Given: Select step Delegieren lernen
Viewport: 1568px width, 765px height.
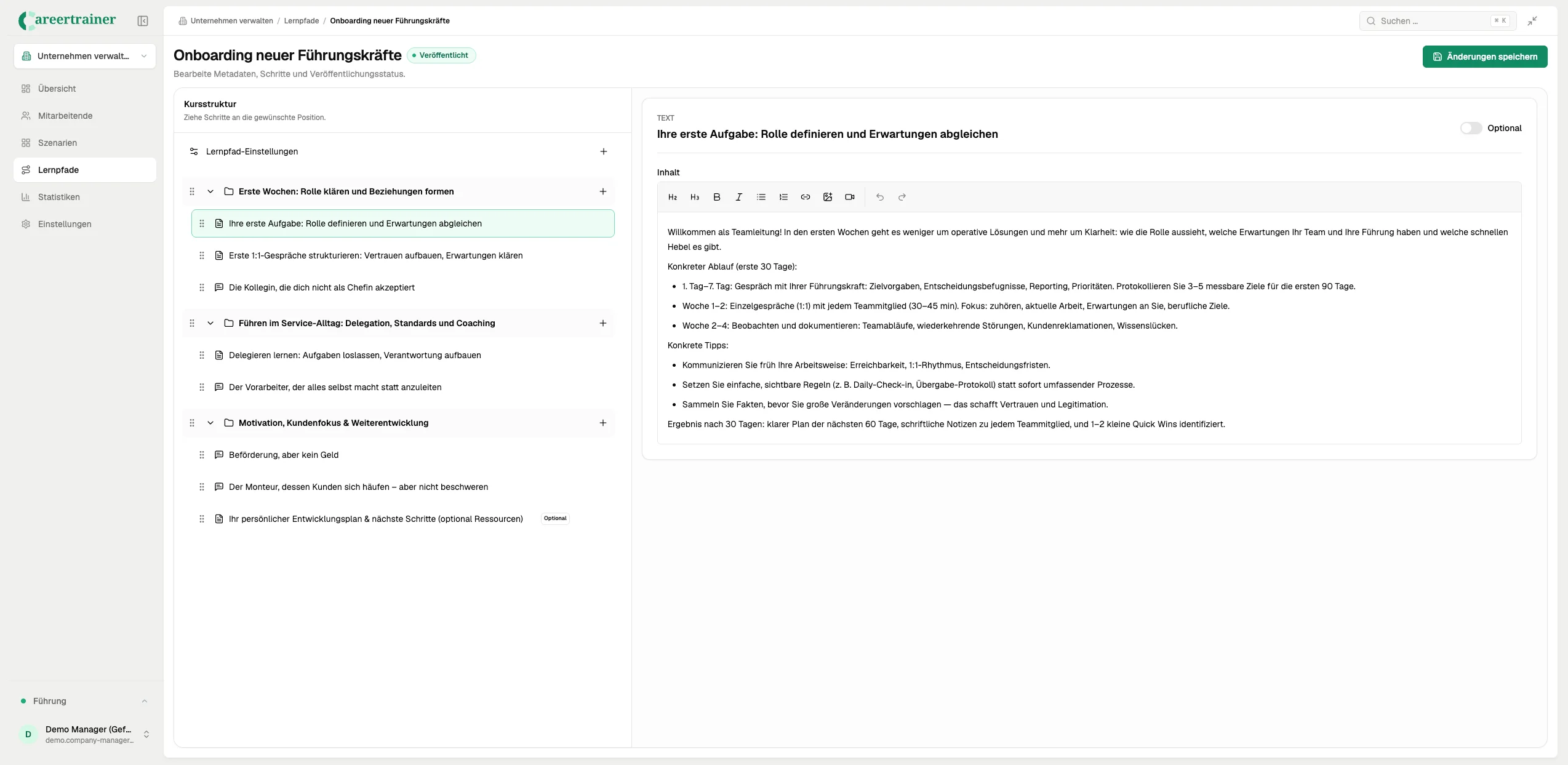Looking at the screenshot, I should pyautogui.click(x=403, y=355).
